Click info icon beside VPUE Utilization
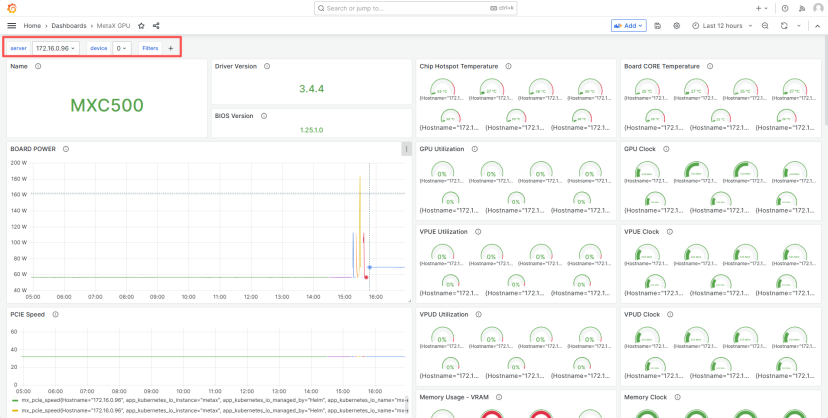This screenshot has height=418, width=828. point(478,232)
